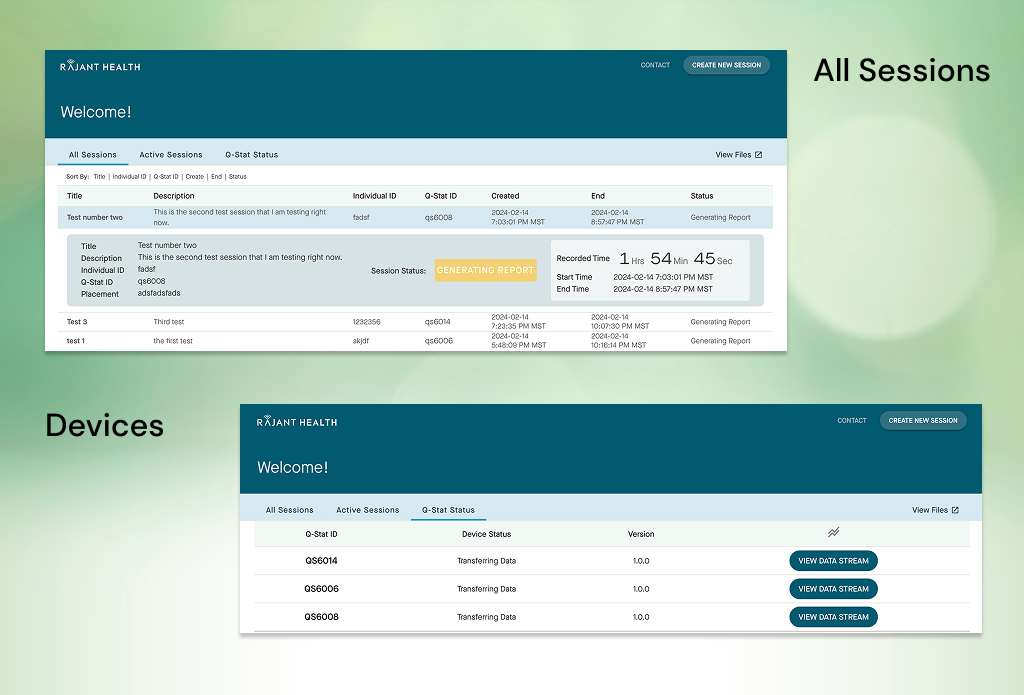
Task: Open View Files external-link icon on All Sessions screen
Action: [757, 154]
